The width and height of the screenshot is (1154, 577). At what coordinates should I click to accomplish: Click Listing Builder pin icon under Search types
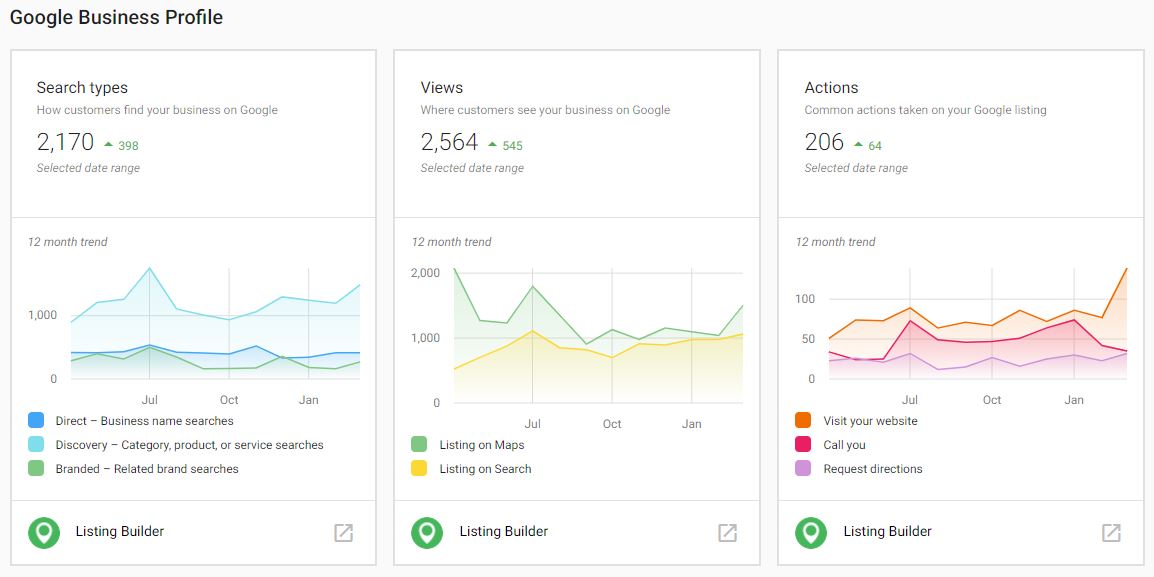[x=43, y=533]
